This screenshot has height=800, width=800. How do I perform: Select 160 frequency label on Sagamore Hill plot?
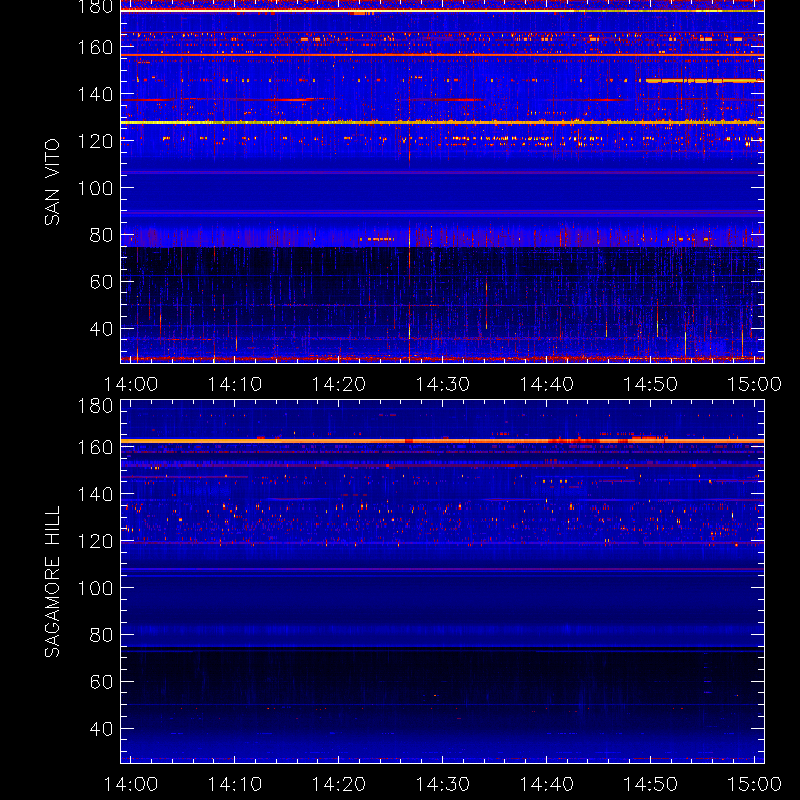(x=95, y=447)
